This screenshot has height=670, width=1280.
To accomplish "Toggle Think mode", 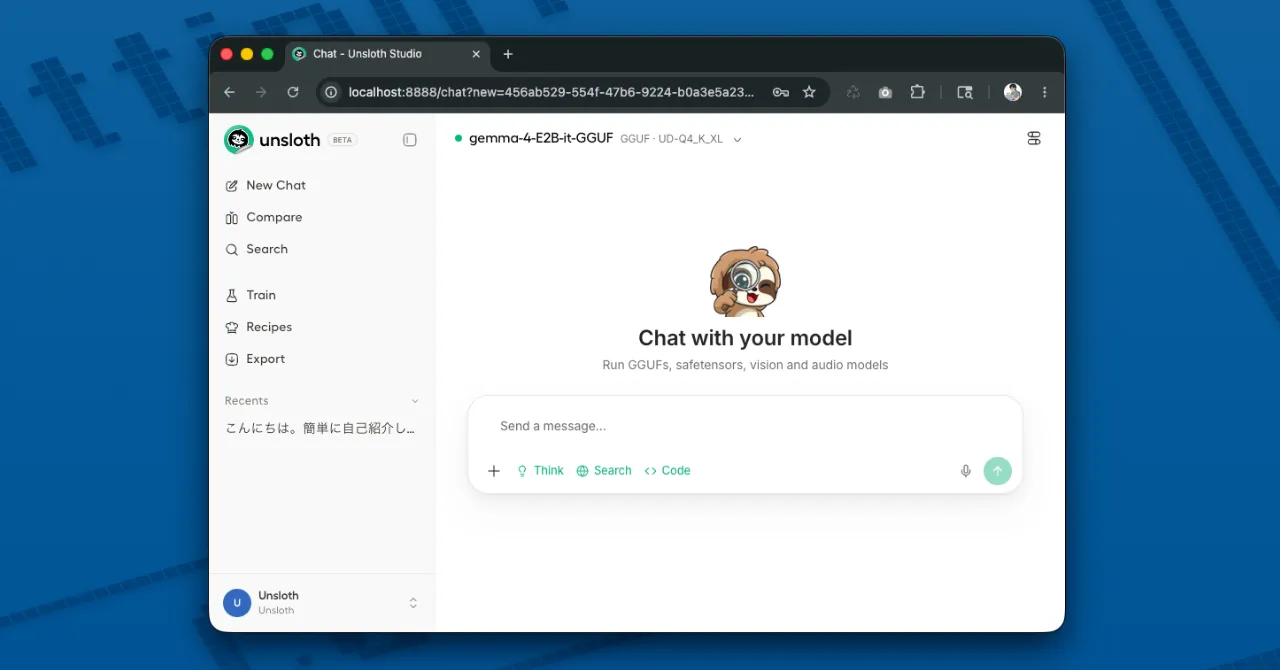I will pyautogui.click(x=540, y=471).
